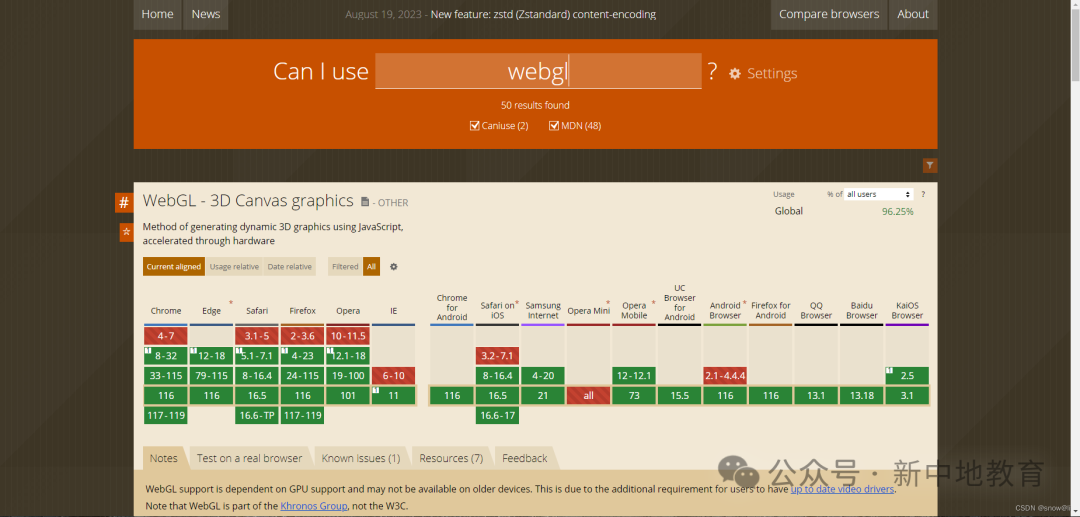Click the Chrome 33-115 cell
This screenshot has width=1080, height=517.
coord(166,376)
